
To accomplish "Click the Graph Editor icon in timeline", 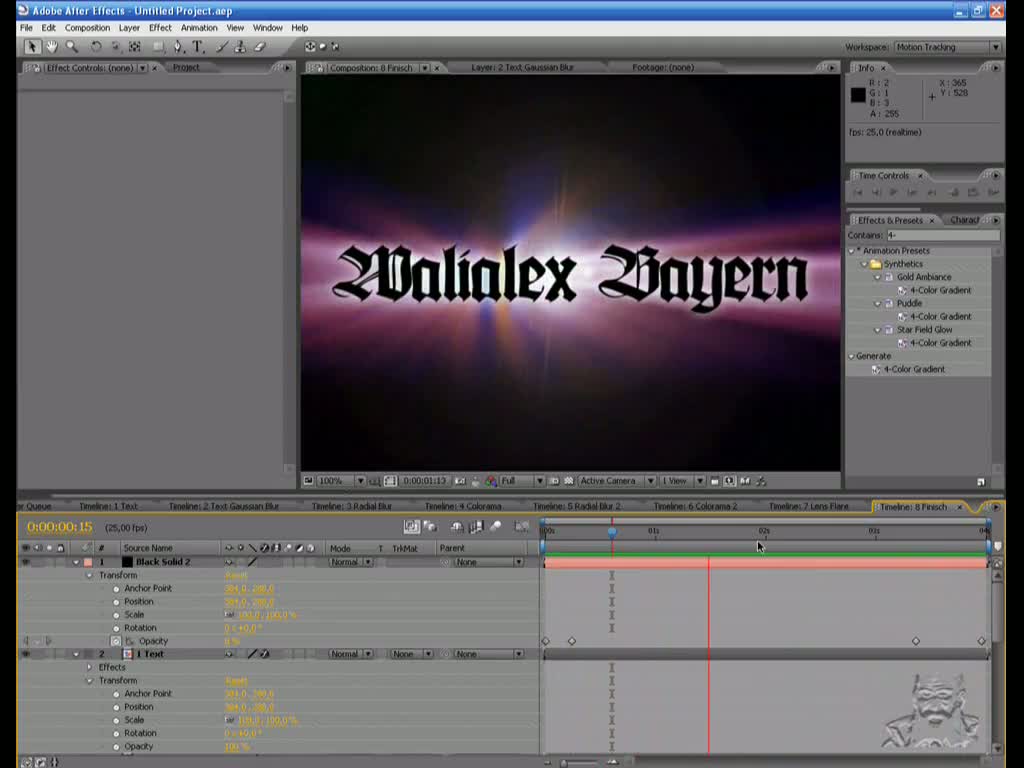I will 522,526.
